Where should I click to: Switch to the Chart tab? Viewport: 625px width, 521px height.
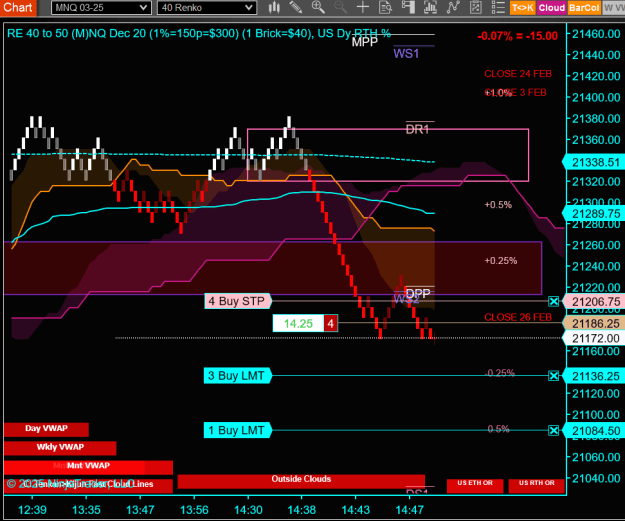click(x=18, y=8)
